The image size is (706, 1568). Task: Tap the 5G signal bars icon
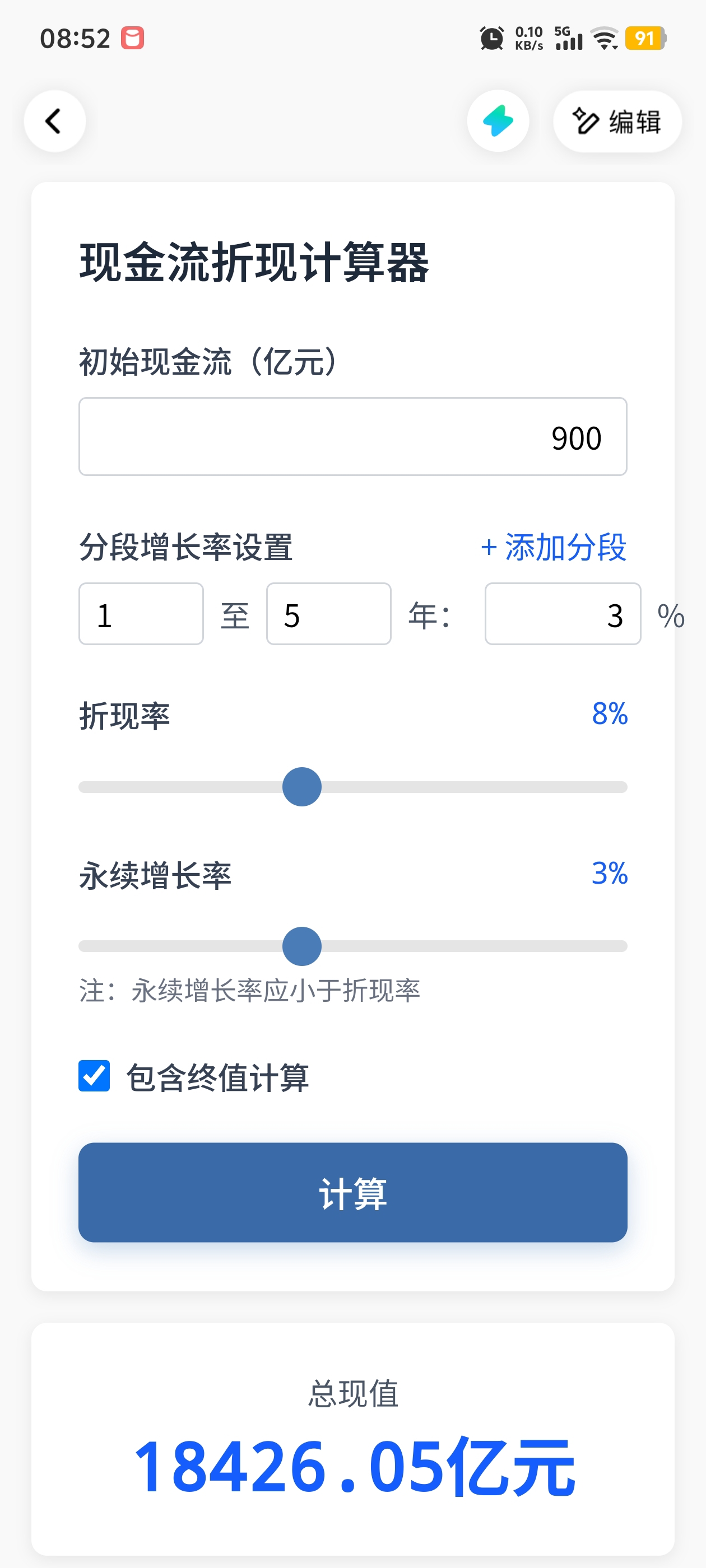point(568,38)
